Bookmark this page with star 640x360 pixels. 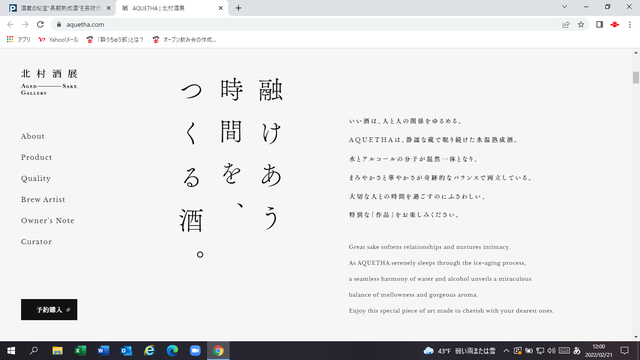pyautogui.click(x=581, y=24)
